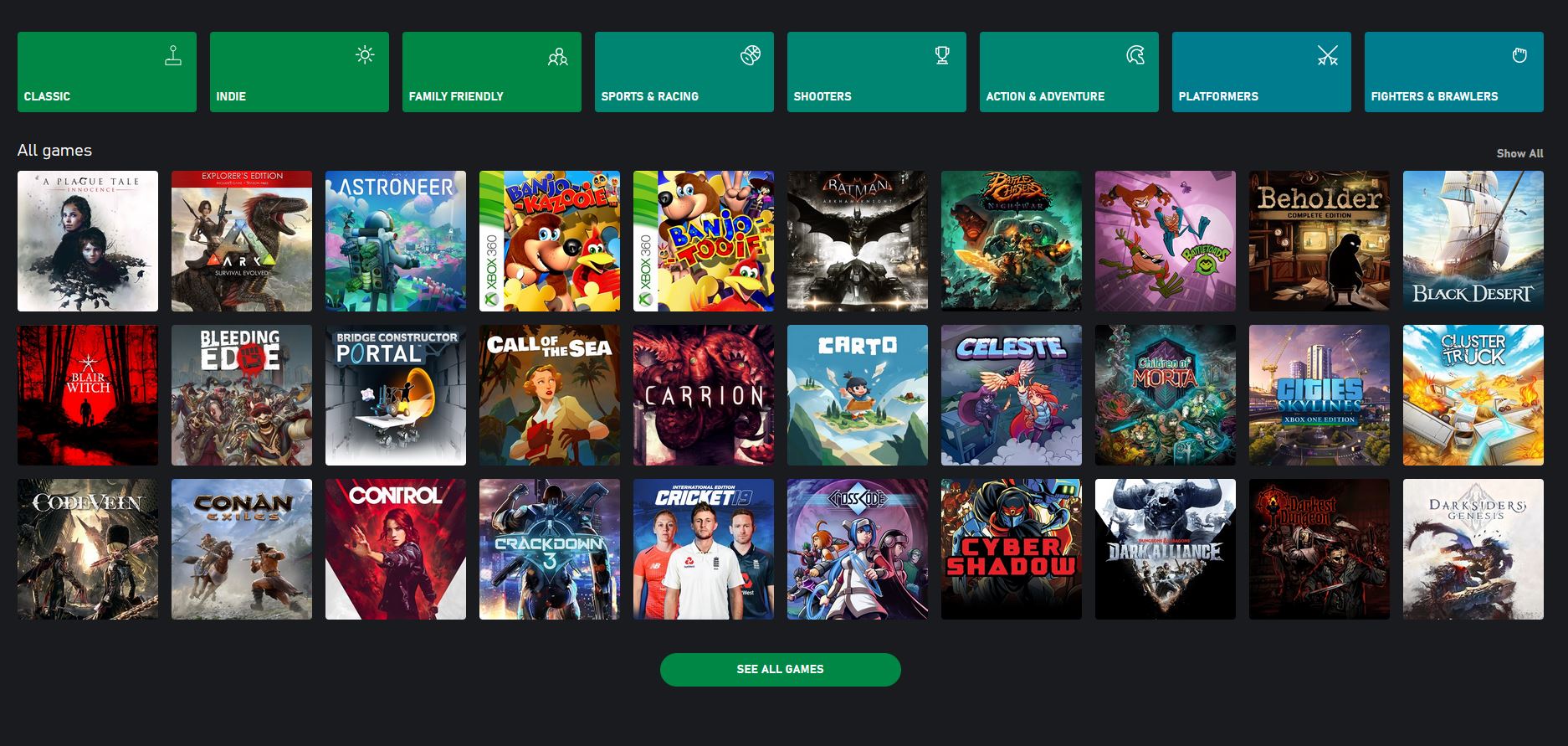1568x746 pixels.
Task: Click the ball icon on Sports & Racing
Action: [x=751, y=56]
